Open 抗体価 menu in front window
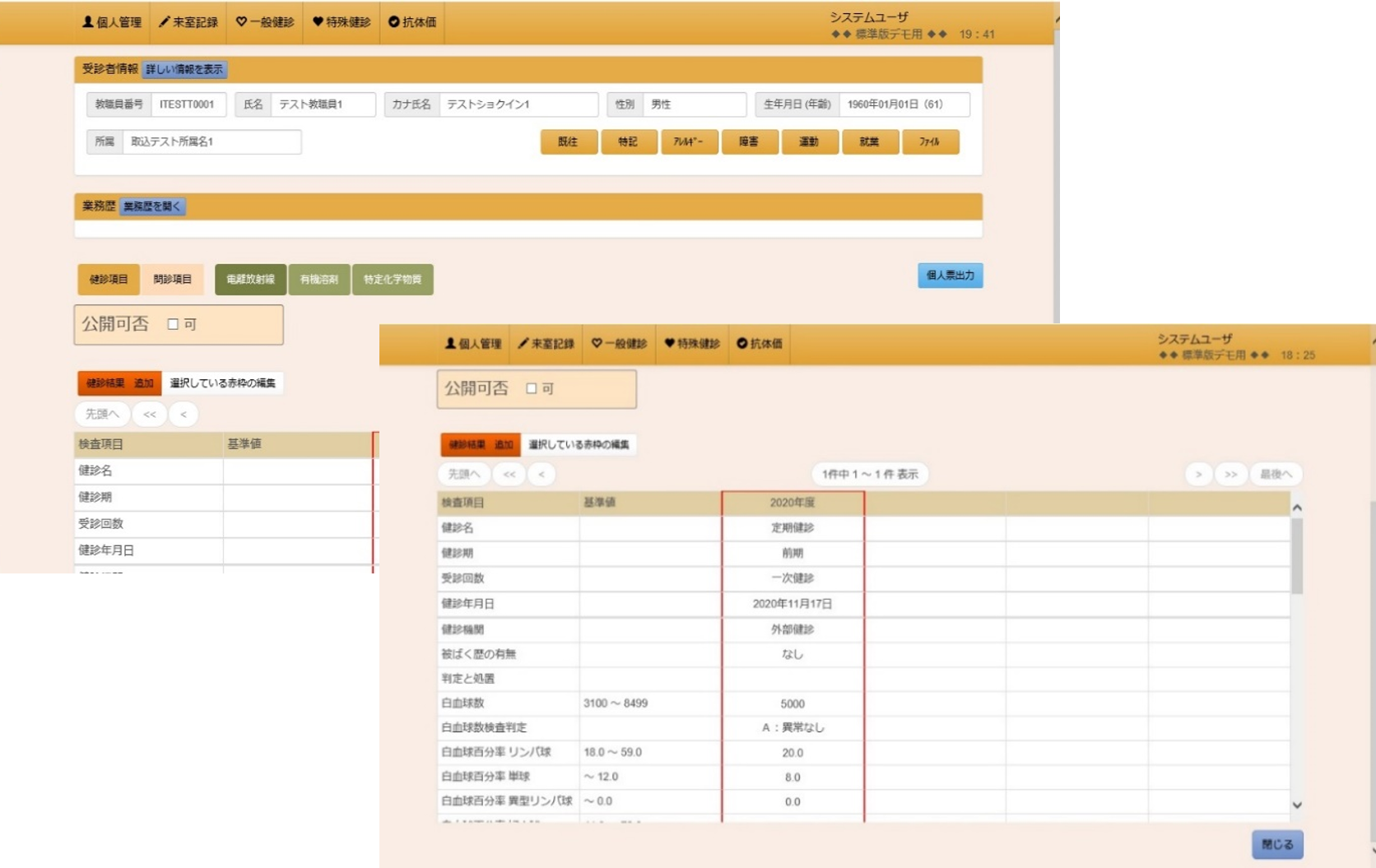The height and width of the screenshot is (868, 1376). point(760,344)
